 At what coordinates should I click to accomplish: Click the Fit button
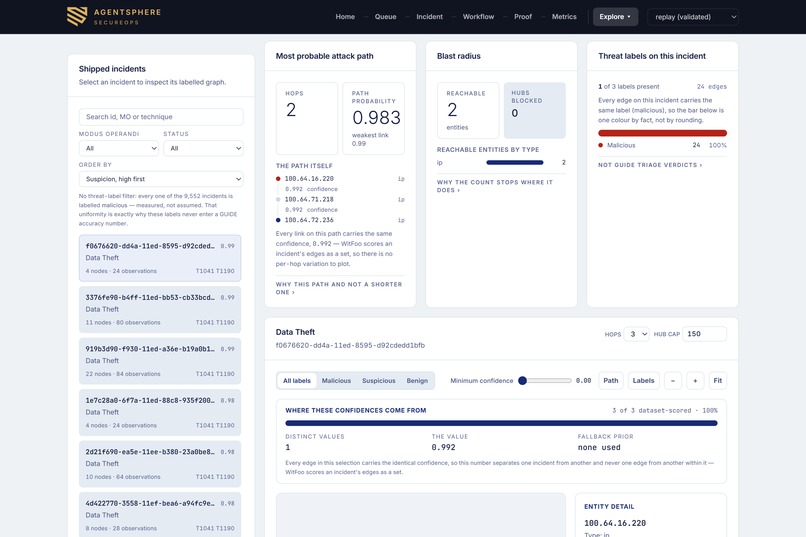tap(718, 381)
